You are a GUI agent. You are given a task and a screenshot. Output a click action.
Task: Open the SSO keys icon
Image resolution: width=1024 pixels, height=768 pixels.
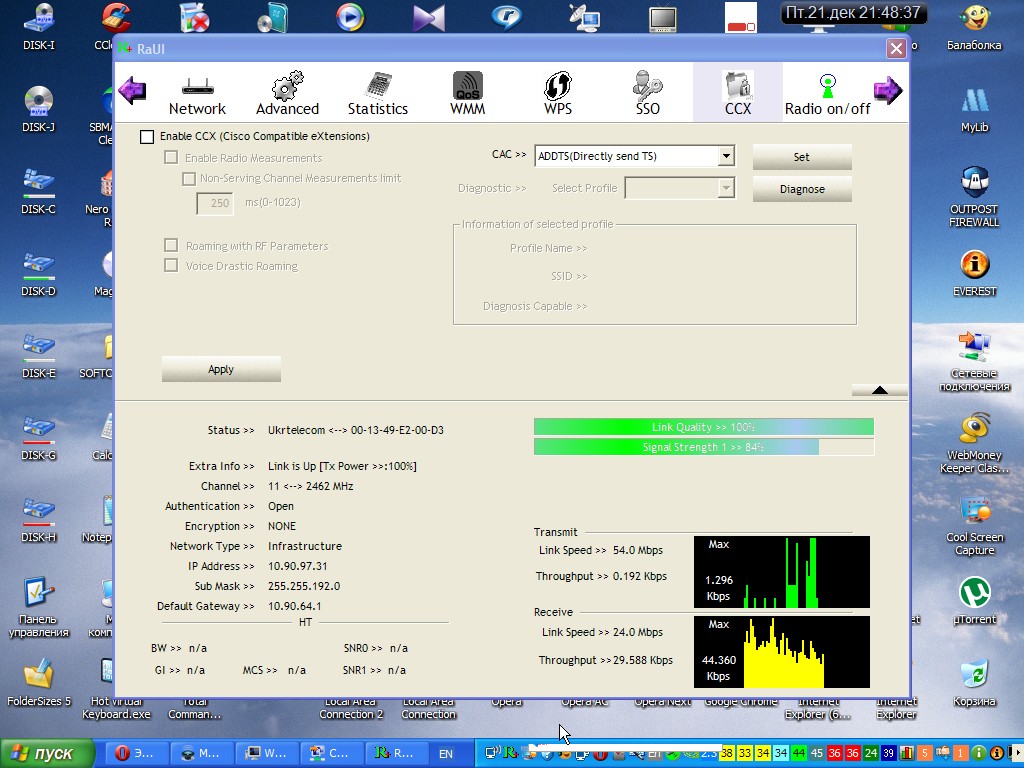pyautogui.click(x=647, y=86)
